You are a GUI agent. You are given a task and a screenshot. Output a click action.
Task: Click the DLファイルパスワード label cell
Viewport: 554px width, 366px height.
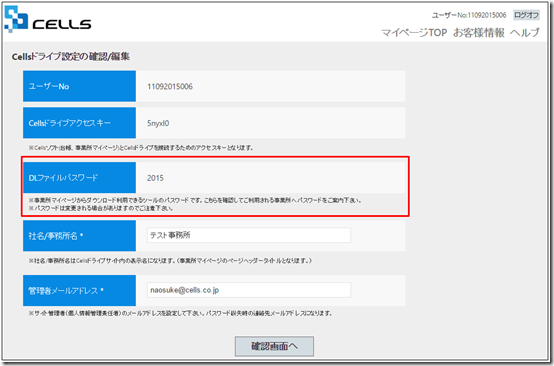click(79, 178)
